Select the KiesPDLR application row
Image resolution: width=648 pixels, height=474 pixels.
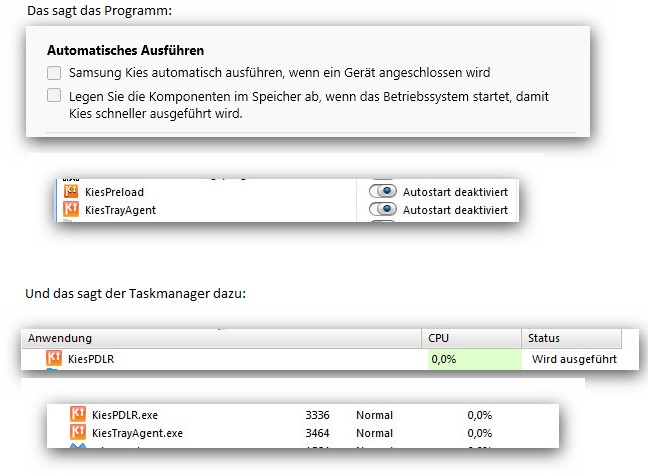(326, 359)
